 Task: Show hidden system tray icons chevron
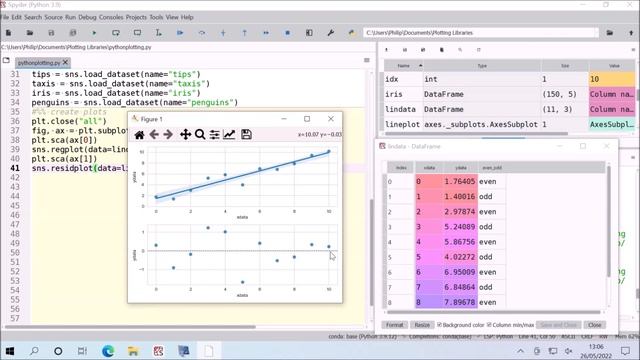[x=520, y=351]
